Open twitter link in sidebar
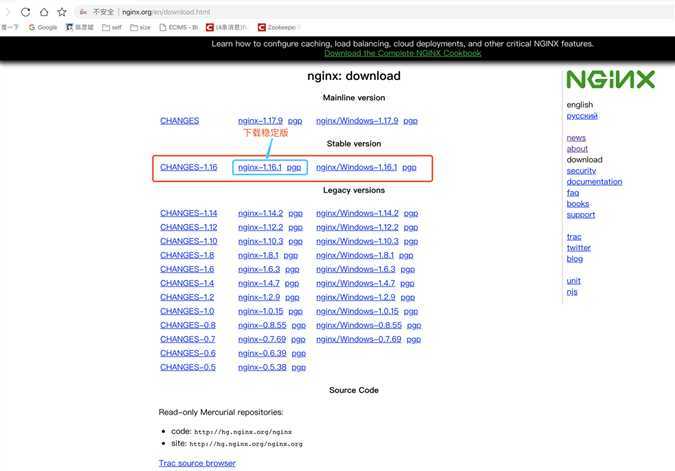 (579, 248)
